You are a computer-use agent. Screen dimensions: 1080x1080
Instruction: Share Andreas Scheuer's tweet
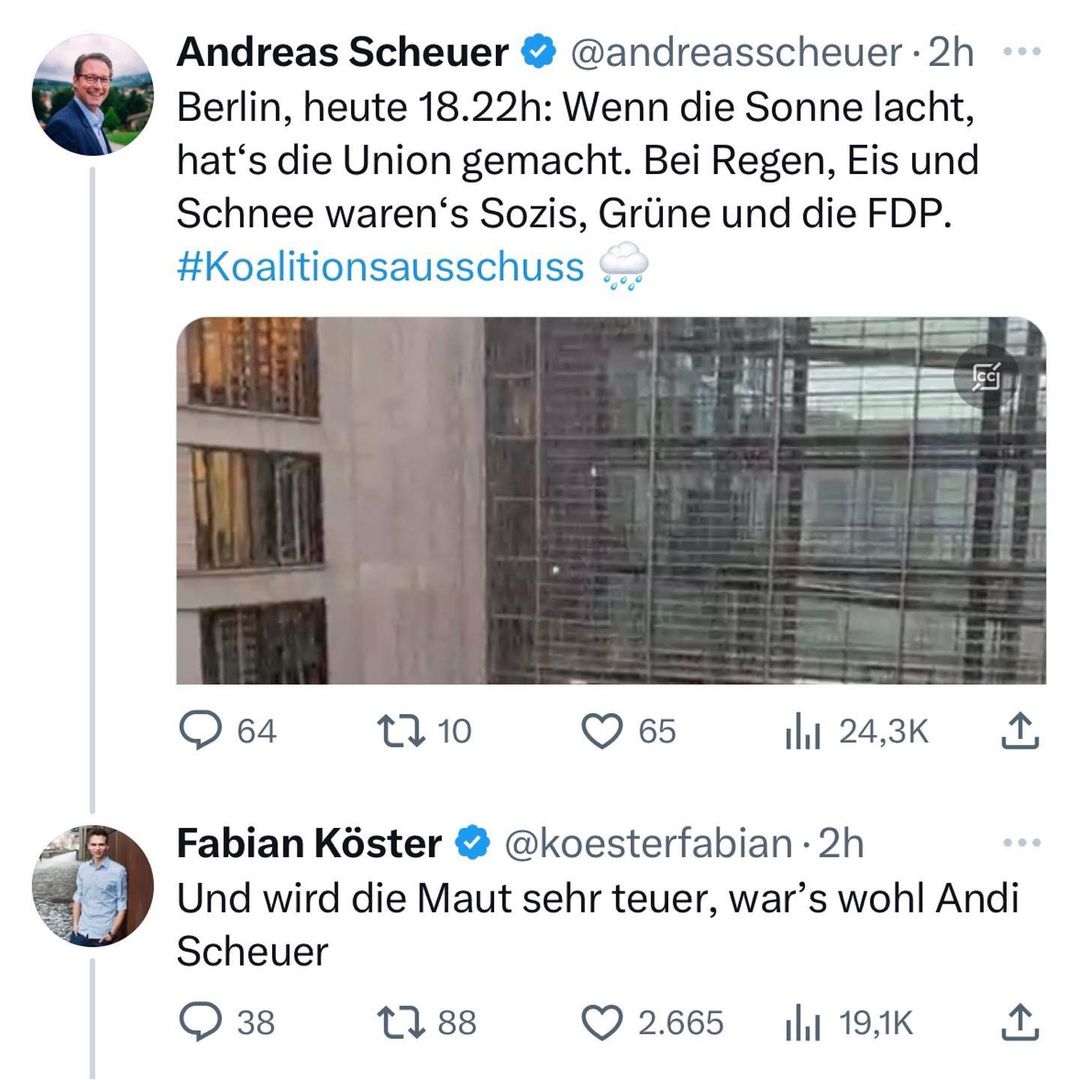[x=1020, y=732]
